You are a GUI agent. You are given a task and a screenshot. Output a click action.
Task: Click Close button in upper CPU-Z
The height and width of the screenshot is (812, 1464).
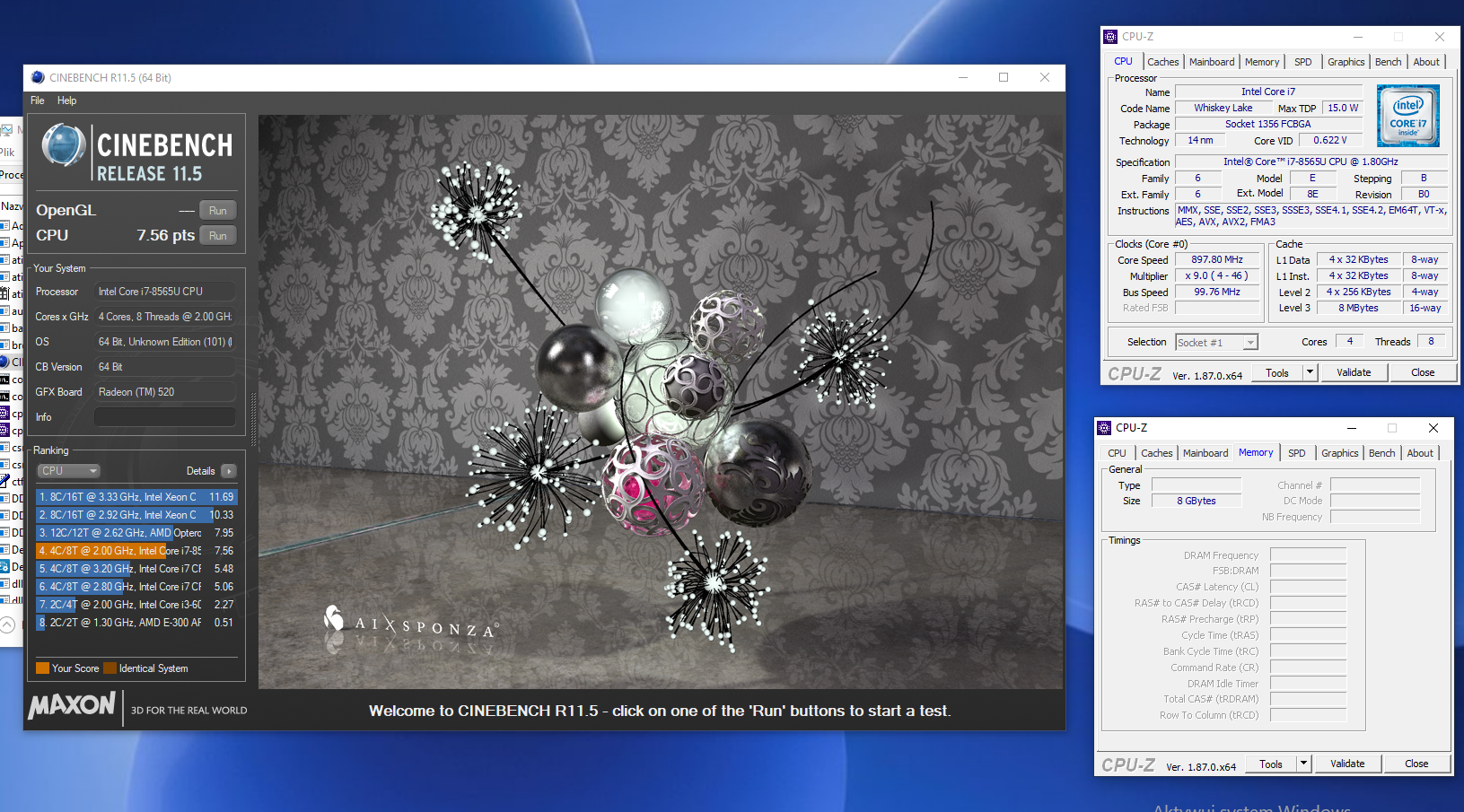coord(1423,373)
